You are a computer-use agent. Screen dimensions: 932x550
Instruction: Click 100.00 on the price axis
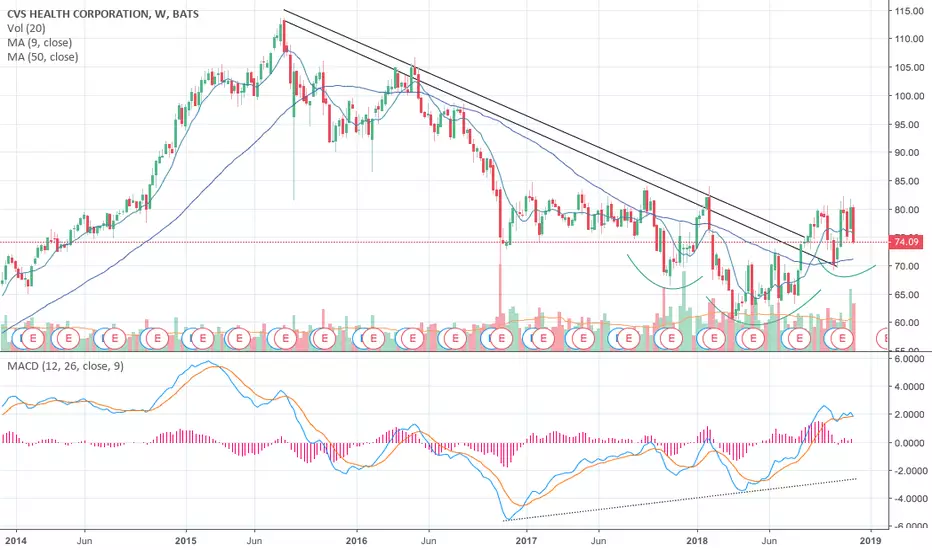[909, 96]
